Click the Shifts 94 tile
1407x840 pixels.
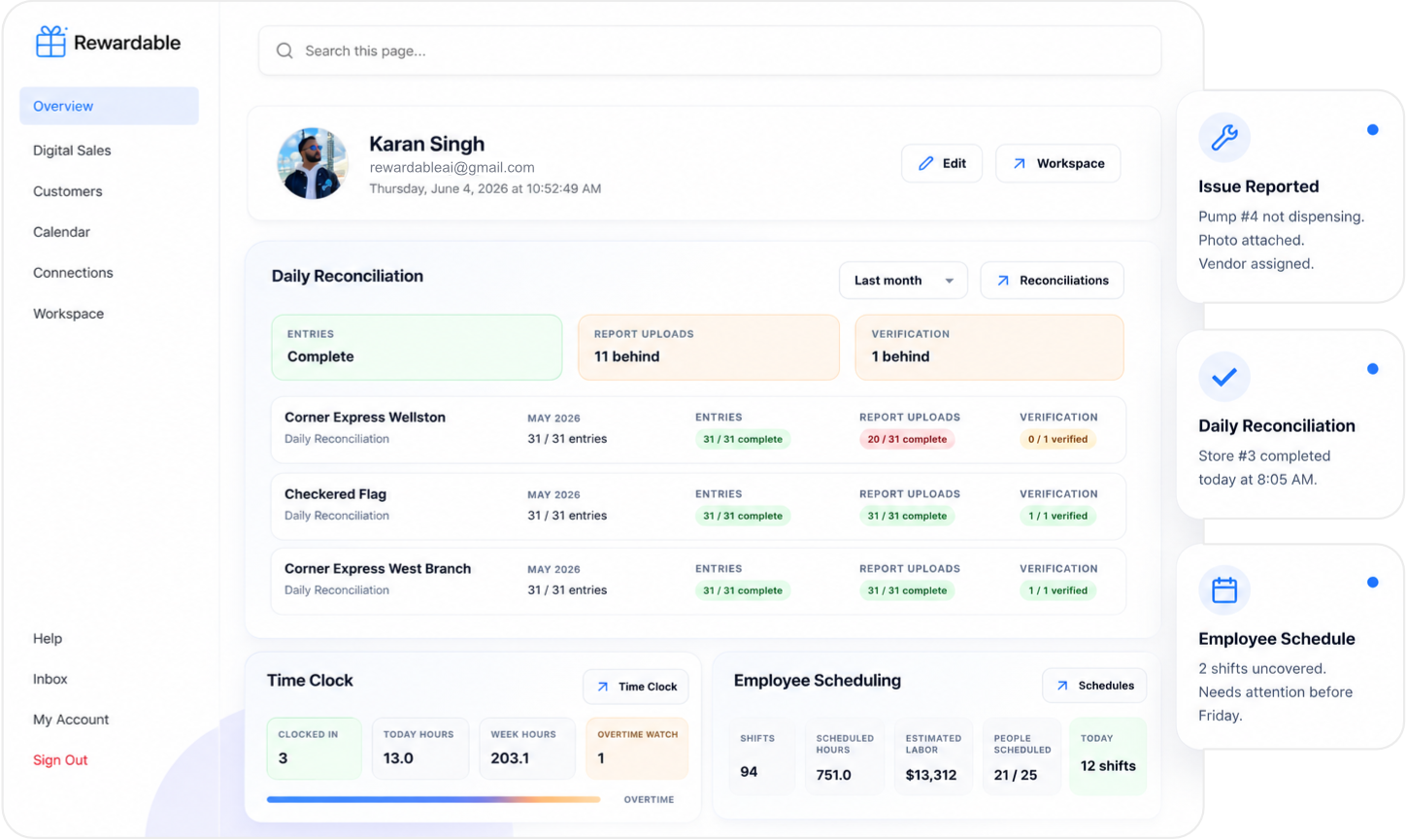pos(761,757)
